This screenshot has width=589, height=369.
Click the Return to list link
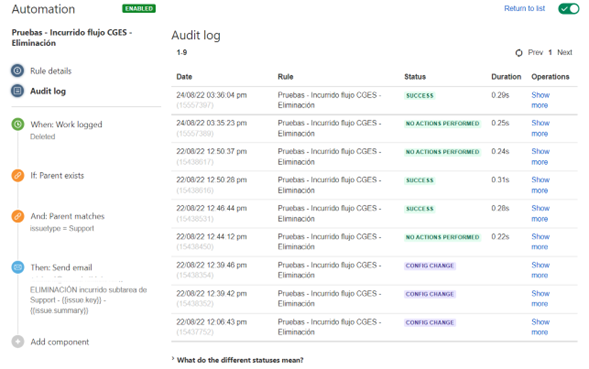coord(524,8)
